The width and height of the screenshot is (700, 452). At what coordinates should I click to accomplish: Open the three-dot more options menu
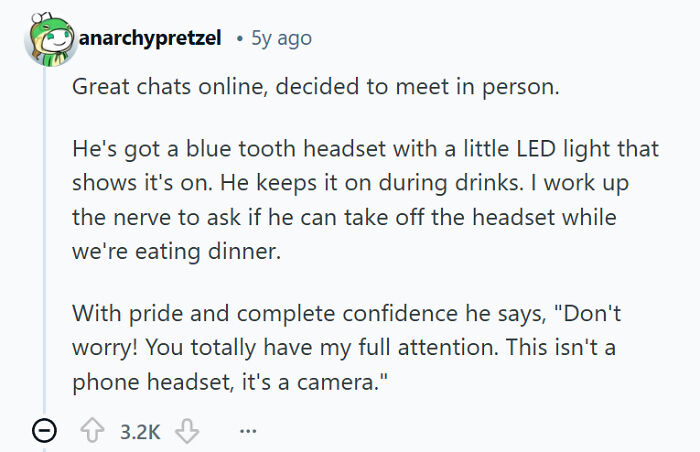tap(248, 432)
